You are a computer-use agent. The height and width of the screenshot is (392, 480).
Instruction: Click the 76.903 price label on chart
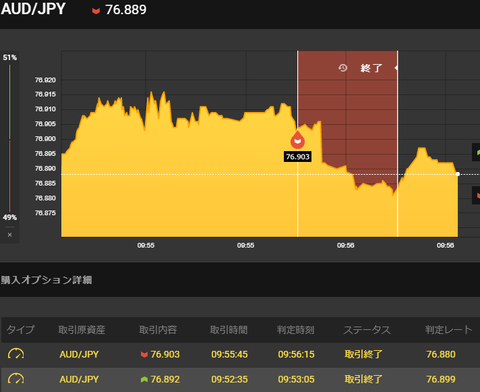click(298, 157)
